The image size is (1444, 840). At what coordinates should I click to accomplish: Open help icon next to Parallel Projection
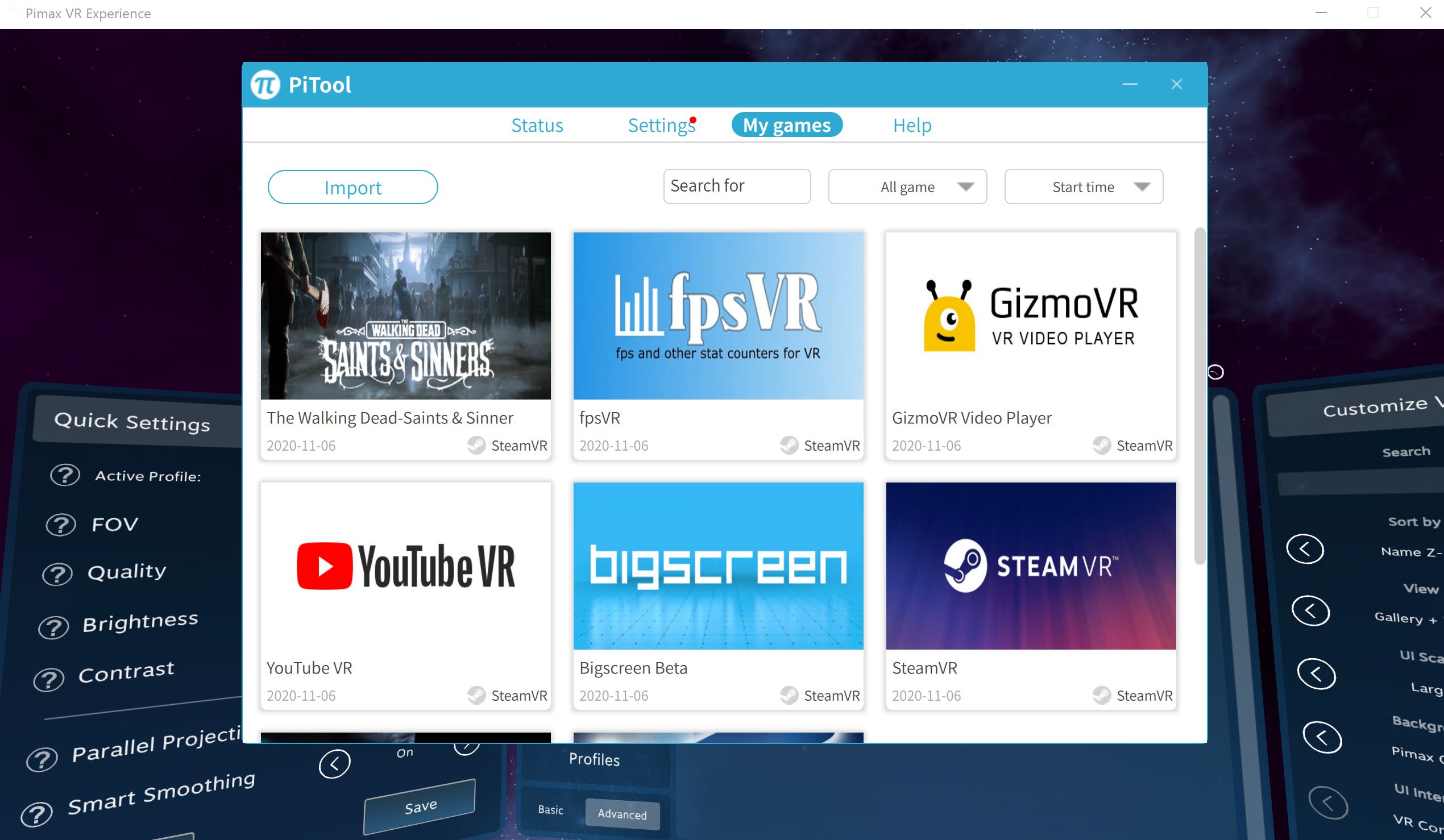tap(42, 760)
